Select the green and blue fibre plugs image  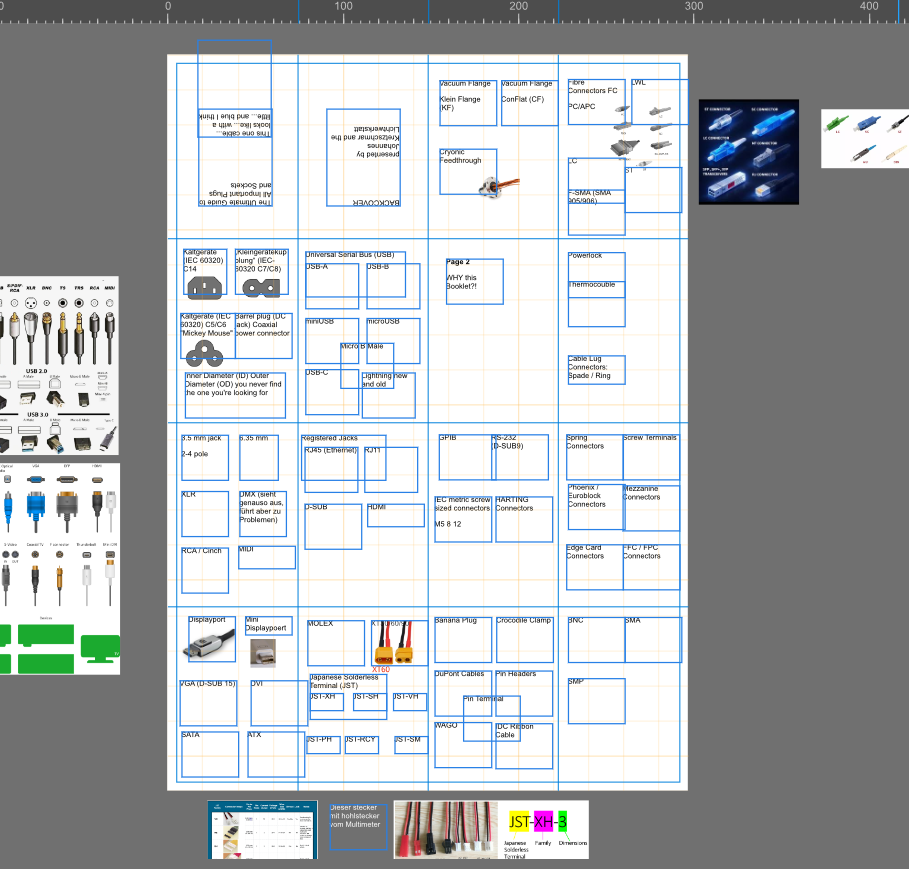click(x=865, y=139)
